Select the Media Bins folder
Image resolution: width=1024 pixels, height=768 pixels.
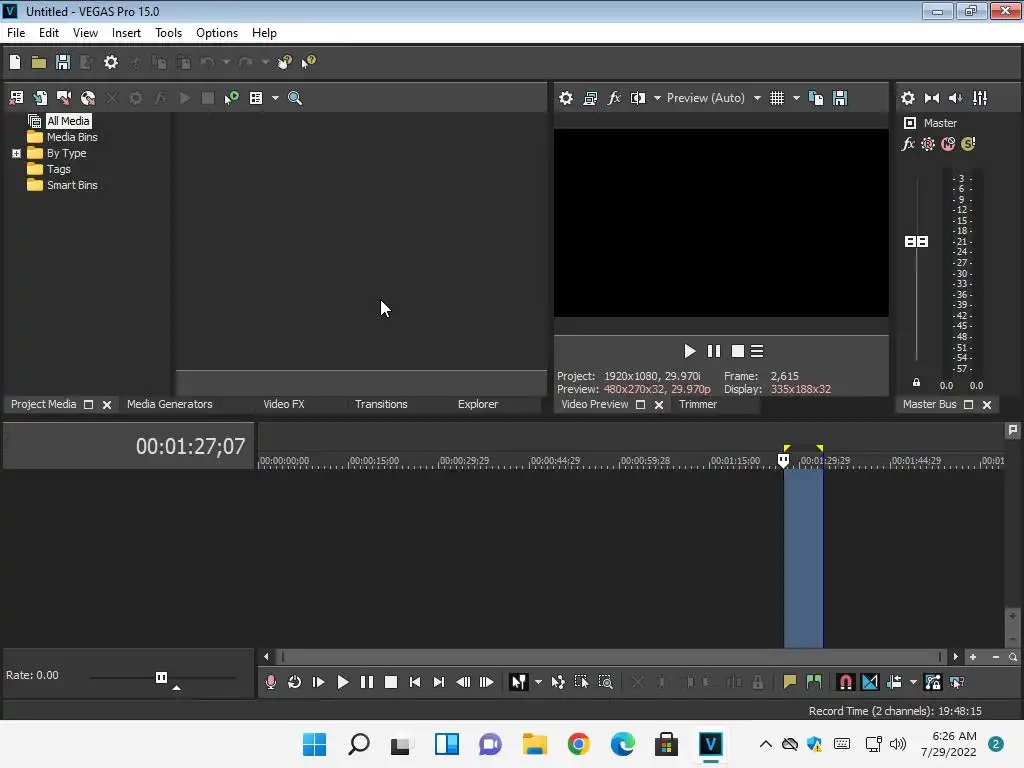point(72,137)
